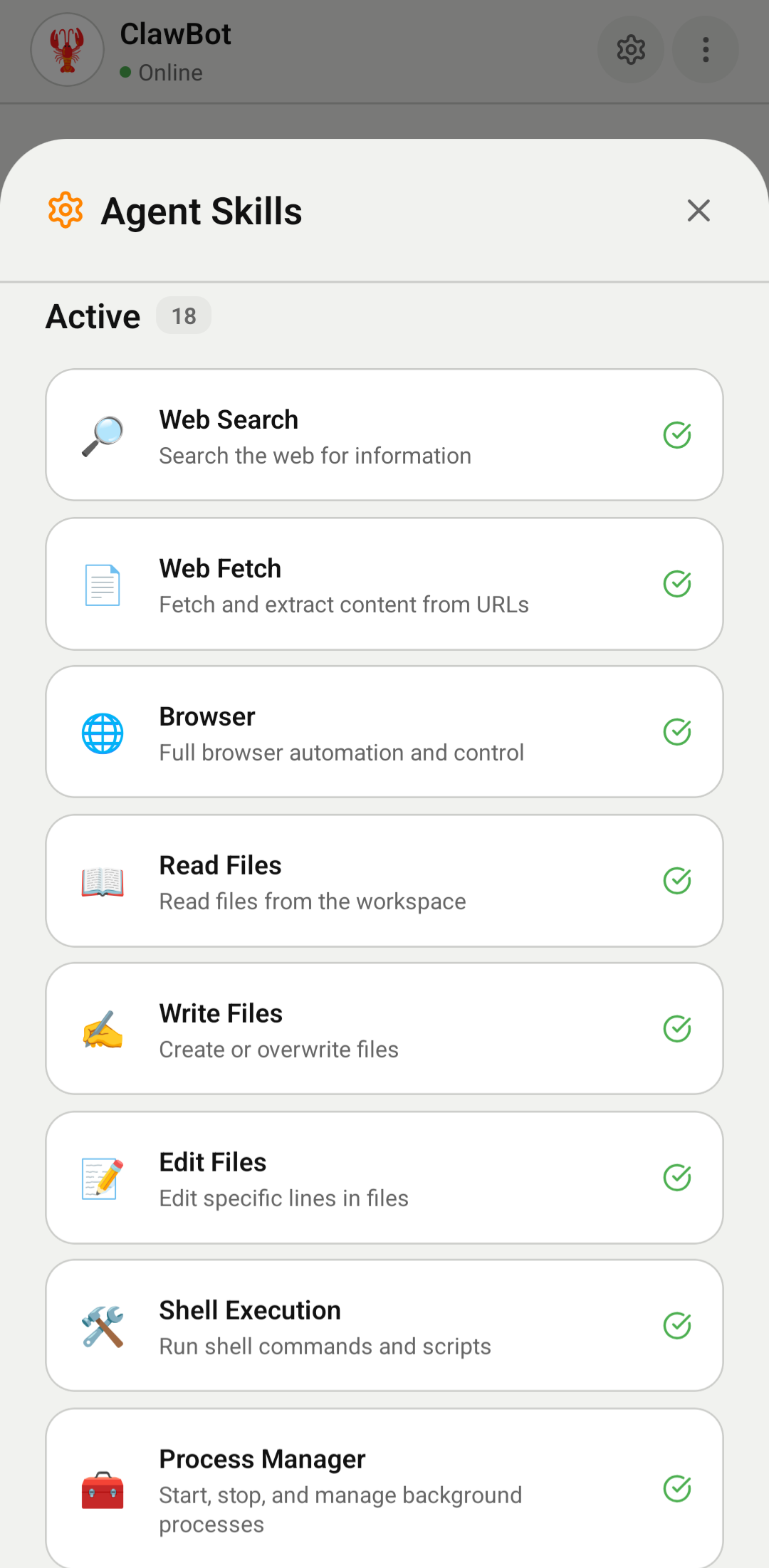Disable the Web Search skill checkmark

(x=678, y=434)
